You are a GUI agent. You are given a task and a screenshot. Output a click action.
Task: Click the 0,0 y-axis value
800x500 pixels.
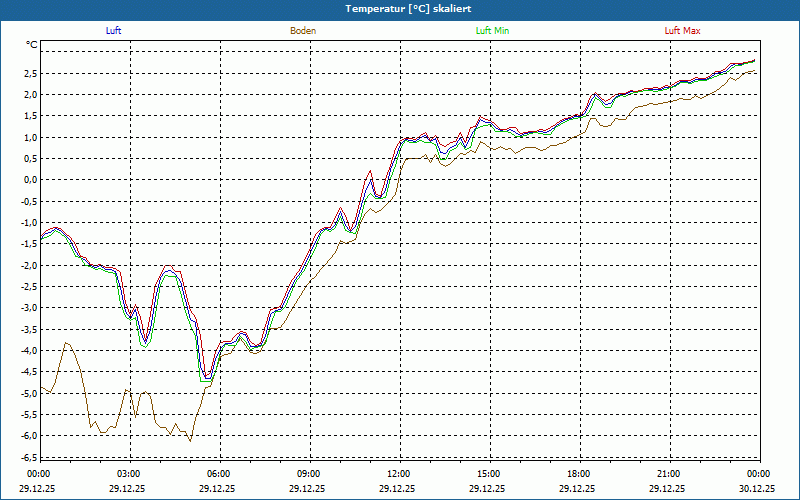[31, 180]
